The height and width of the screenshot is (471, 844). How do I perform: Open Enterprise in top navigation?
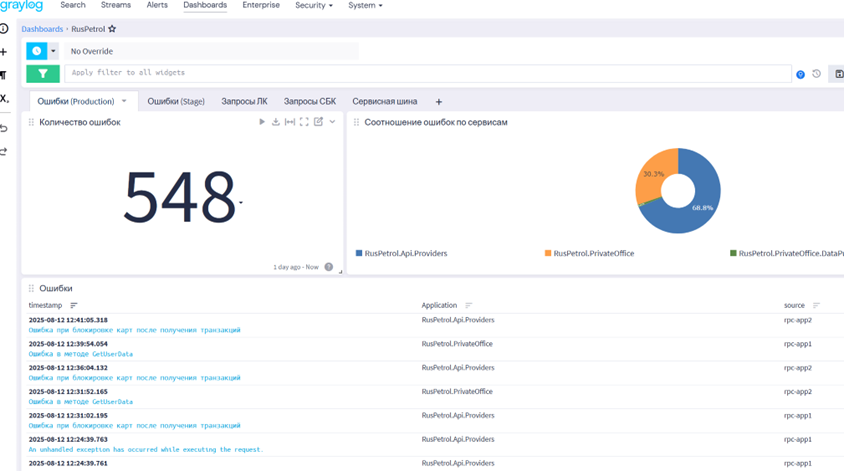pos(261,5)
